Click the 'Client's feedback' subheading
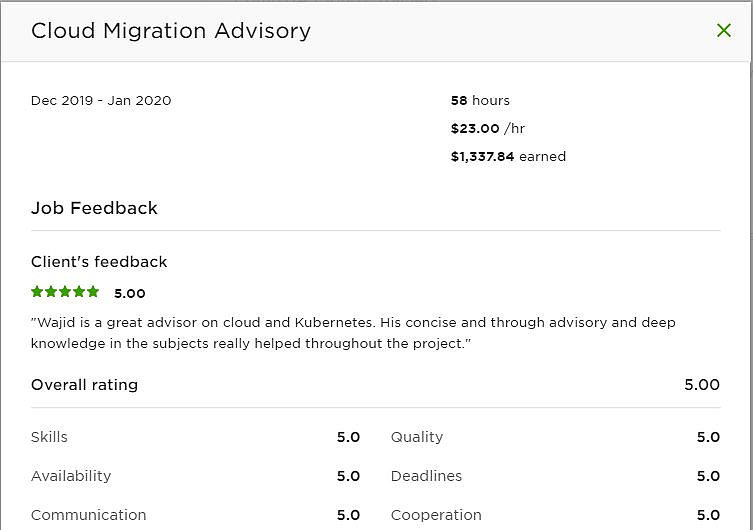 99,262
